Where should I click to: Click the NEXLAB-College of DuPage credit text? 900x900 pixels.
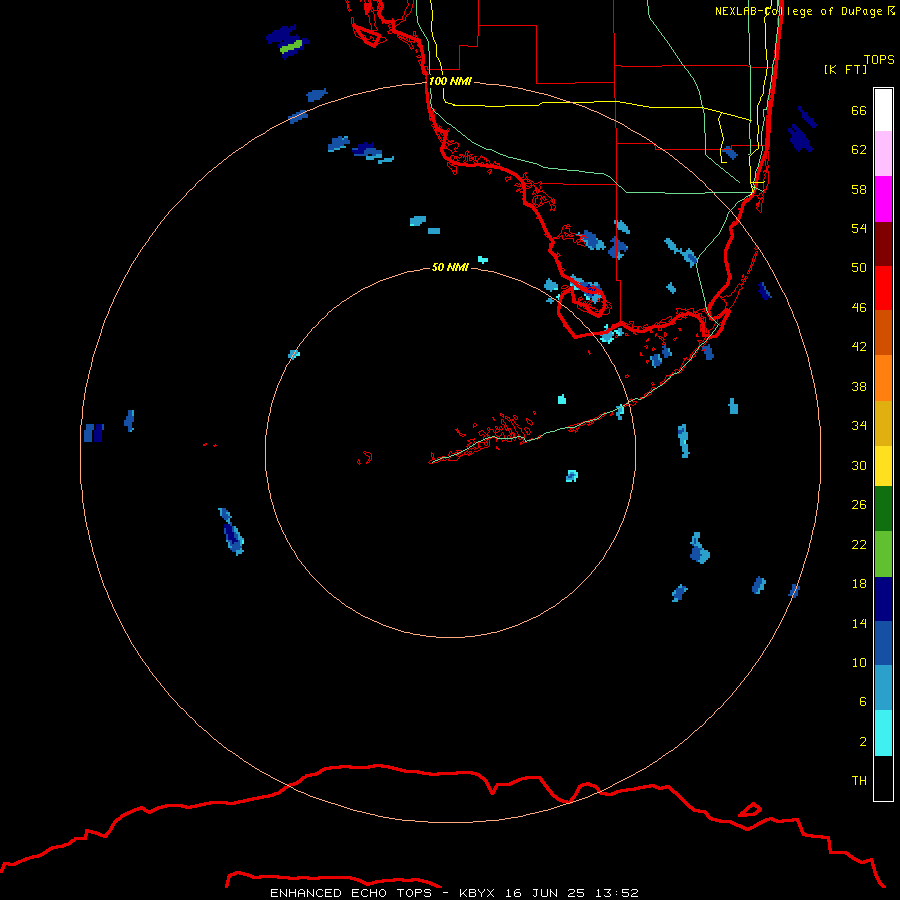pos(804,11)
